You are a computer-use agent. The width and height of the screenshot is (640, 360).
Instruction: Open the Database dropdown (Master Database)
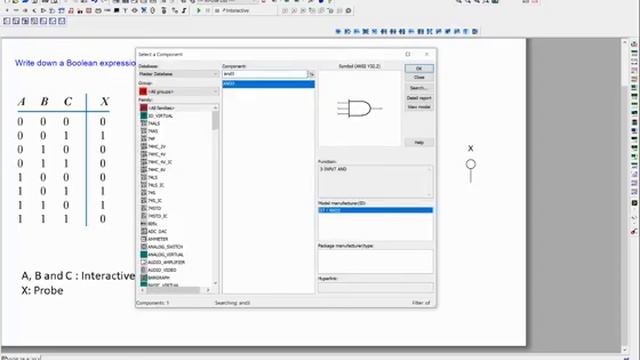(x=178, y=74)
